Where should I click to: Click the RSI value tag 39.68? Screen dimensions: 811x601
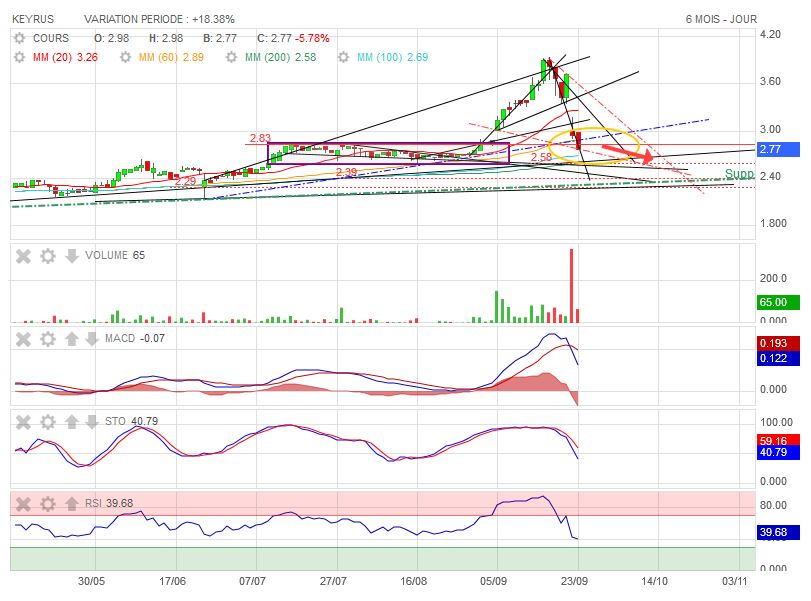pyautogui.click(x=777, y=532)
